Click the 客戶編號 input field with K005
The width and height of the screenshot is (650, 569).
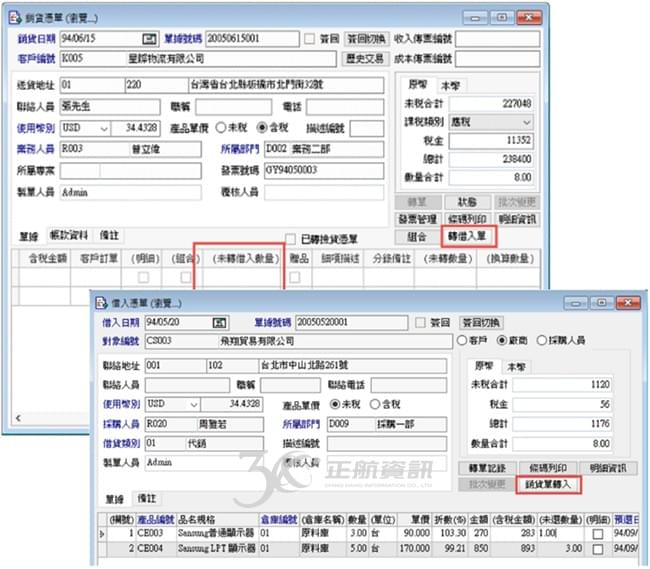coord(84,58)
